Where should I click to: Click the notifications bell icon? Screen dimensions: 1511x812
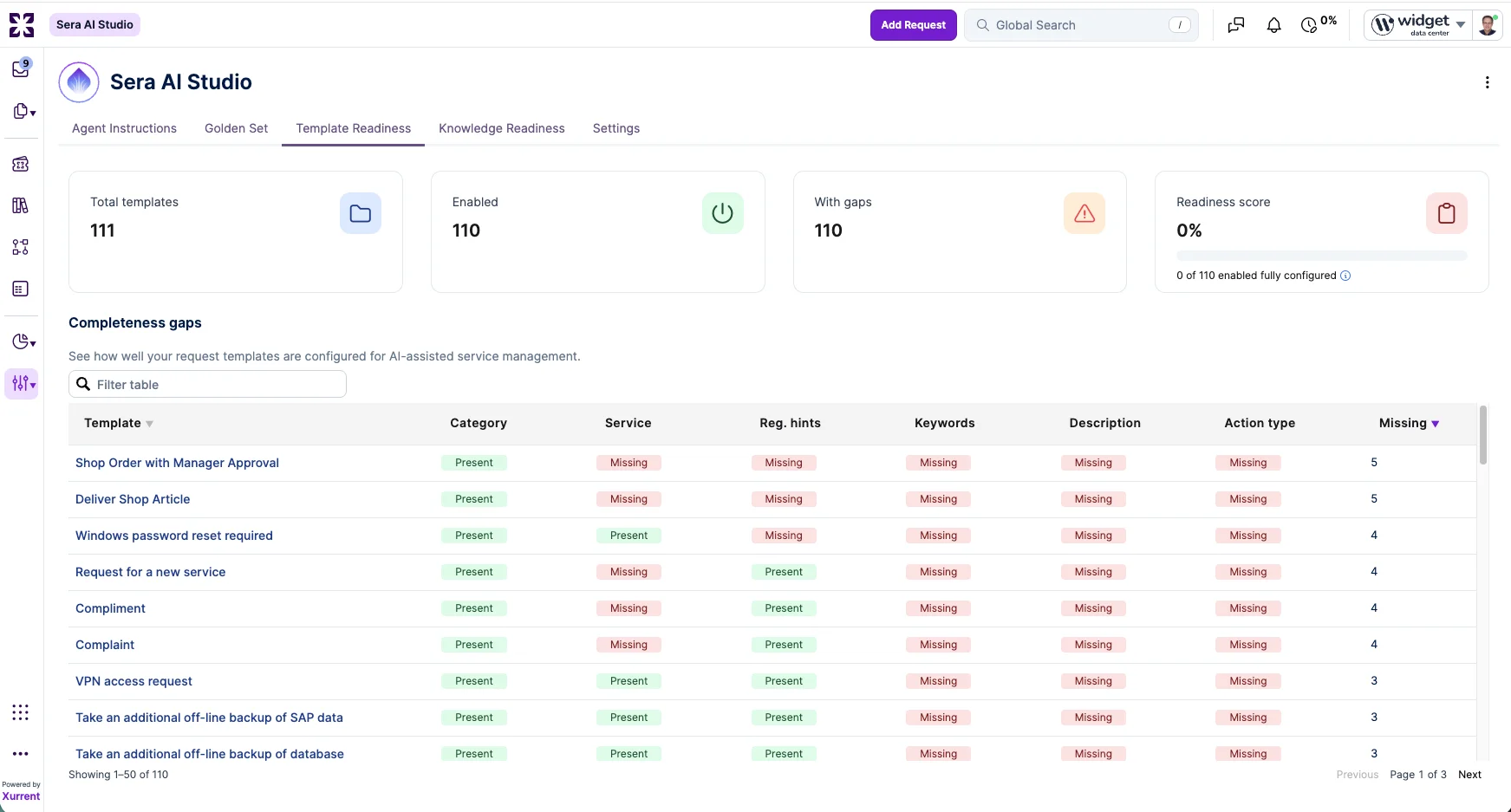(x=1273, y=25)
